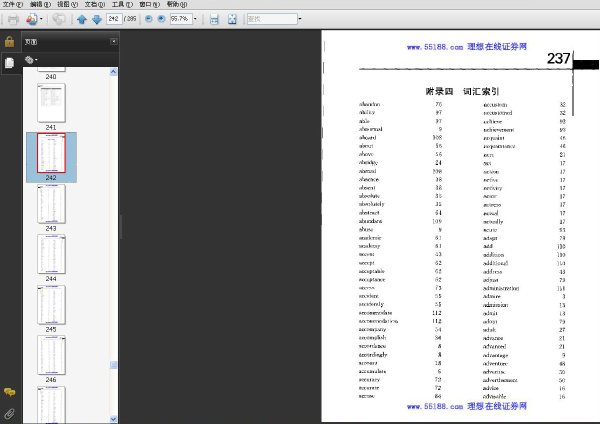The height and width of the screenshot is (424, 600).
Task: Click the index word 'additional'
Action: coord(495,263)
